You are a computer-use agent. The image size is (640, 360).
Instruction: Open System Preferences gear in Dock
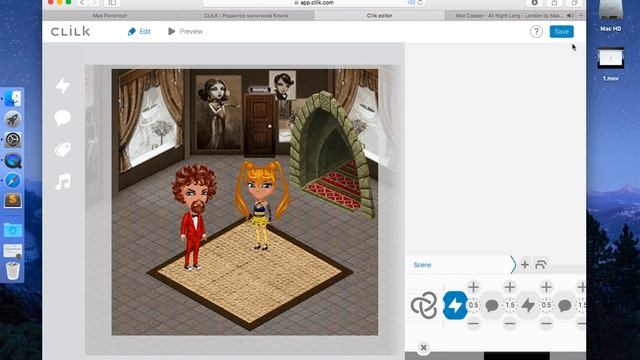(x=13, y=140)
